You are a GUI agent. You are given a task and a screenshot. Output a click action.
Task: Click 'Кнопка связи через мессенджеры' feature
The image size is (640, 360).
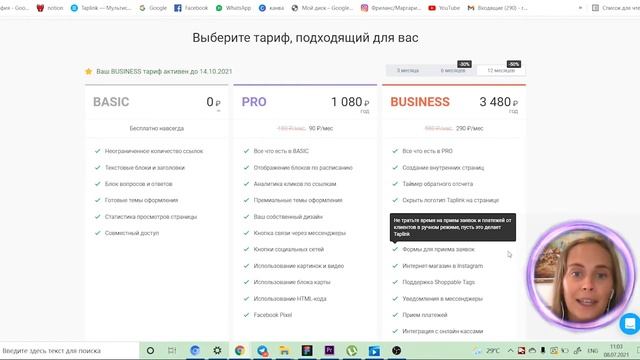click(300, 233)
